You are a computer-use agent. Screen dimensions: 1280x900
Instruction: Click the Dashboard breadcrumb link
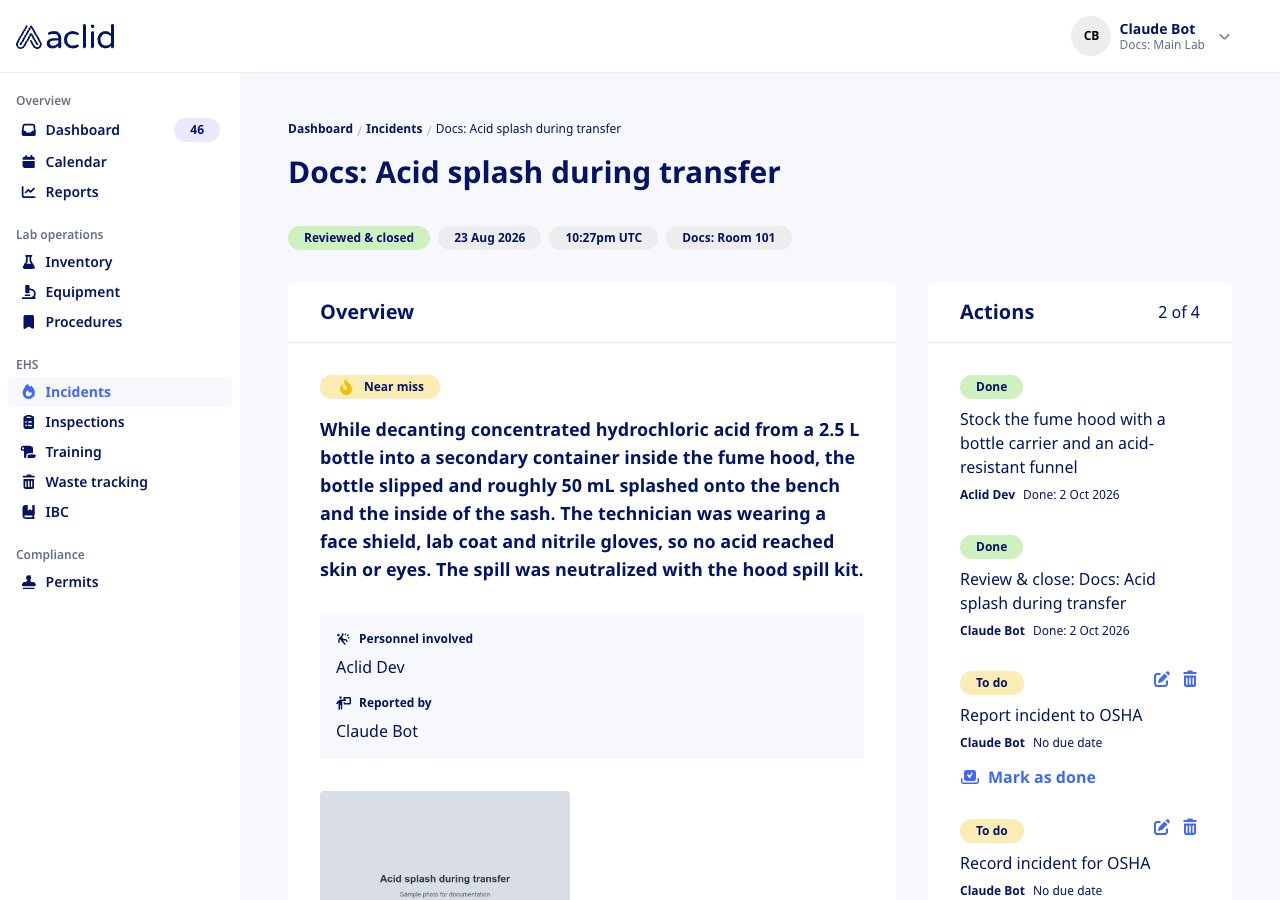point(320,129)
